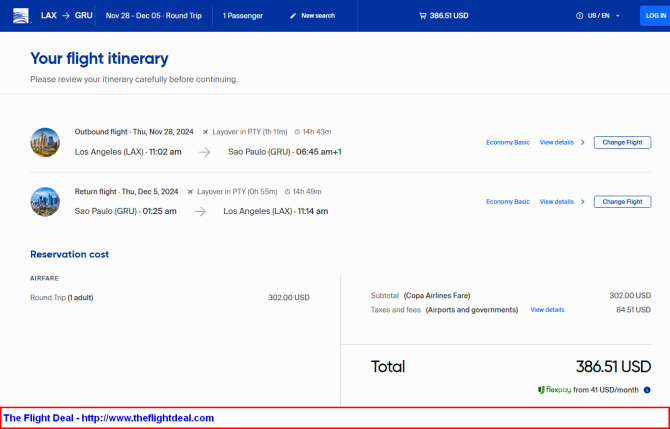Click 'Sao Paulo (GRU) - 06:45 am+1' text
The image size is (670, 429).
click(285, 152)
